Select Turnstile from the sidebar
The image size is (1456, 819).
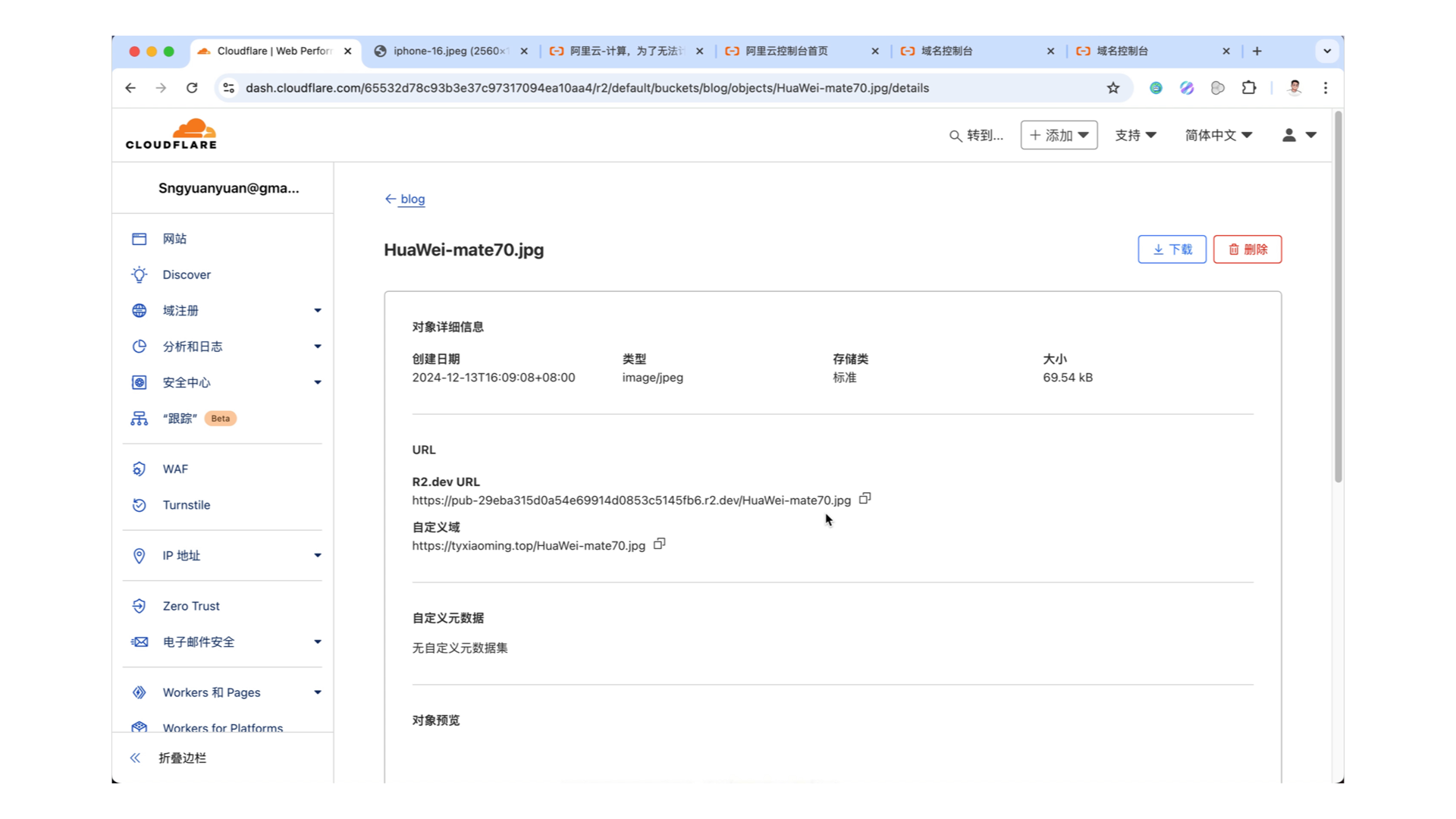(185, 504)
